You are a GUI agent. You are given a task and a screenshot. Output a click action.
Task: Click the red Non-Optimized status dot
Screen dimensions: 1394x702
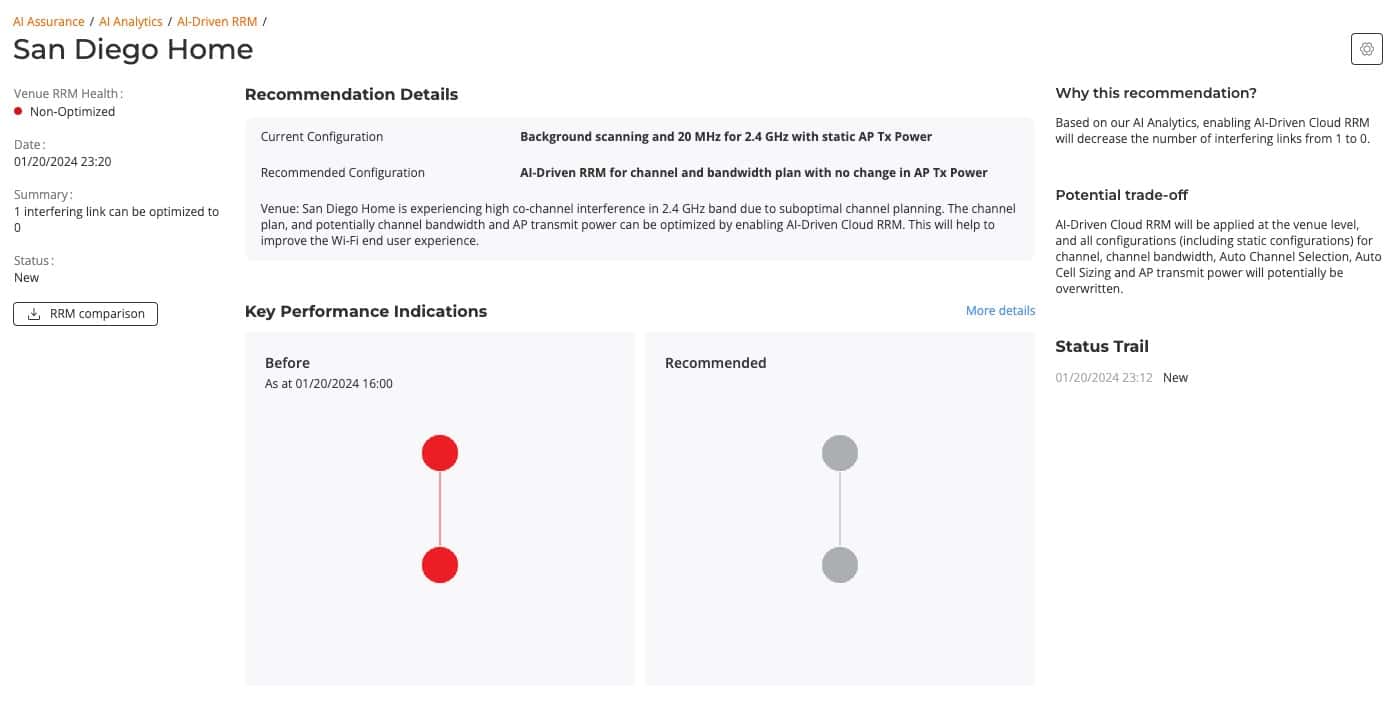pos(18,111)
